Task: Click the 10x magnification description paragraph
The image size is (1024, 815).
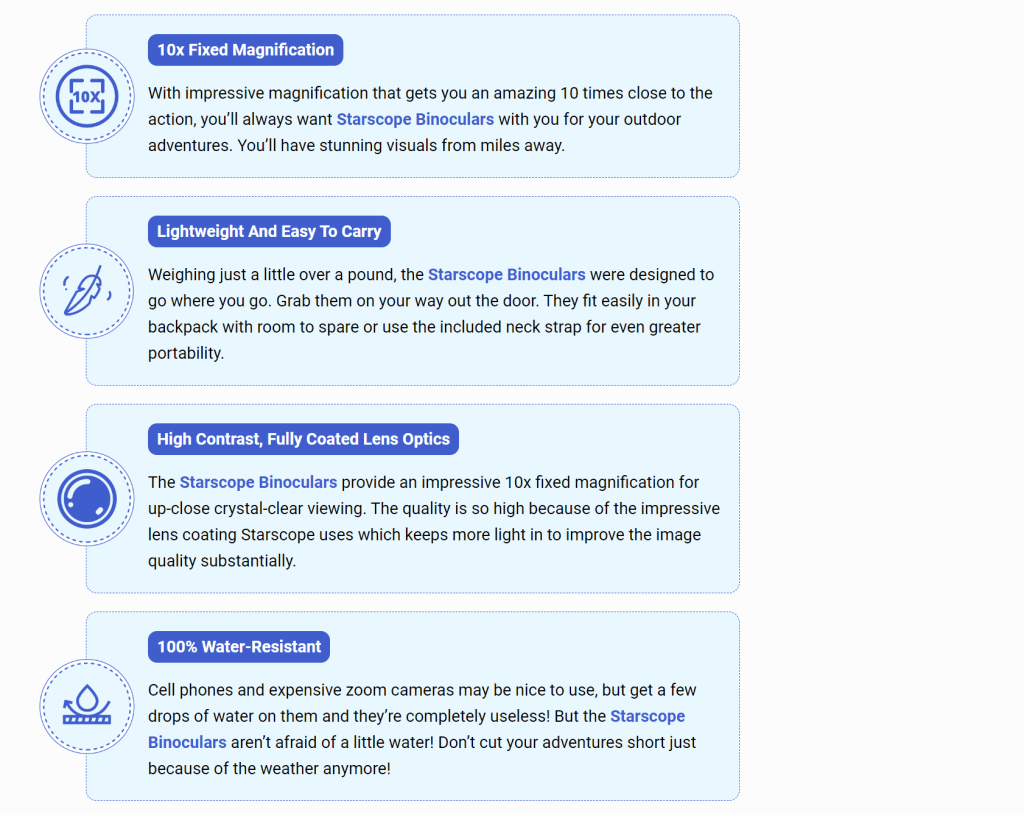Action: click(430, 120)
